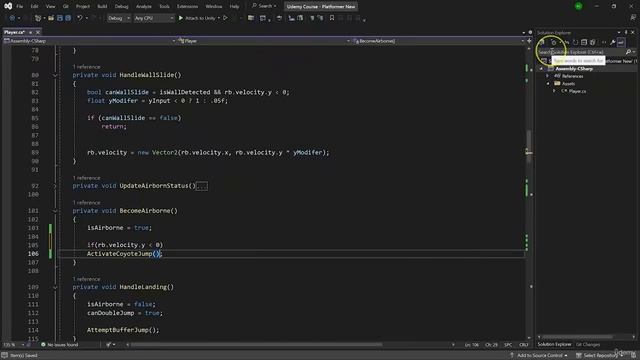Collapse the HandleWallSlide method
The width and height of the screenshot is (640, 360).
coord(55,75)
